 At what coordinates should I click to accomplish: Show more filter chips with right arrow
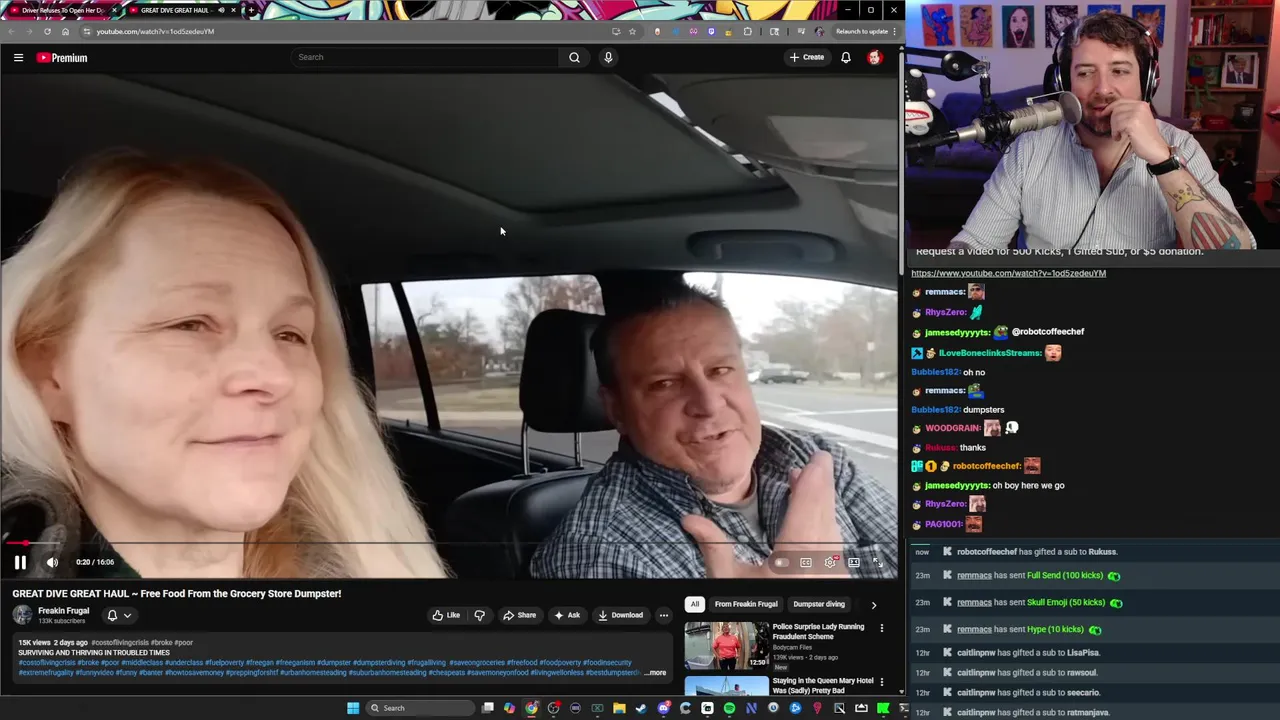pos(873,604)
